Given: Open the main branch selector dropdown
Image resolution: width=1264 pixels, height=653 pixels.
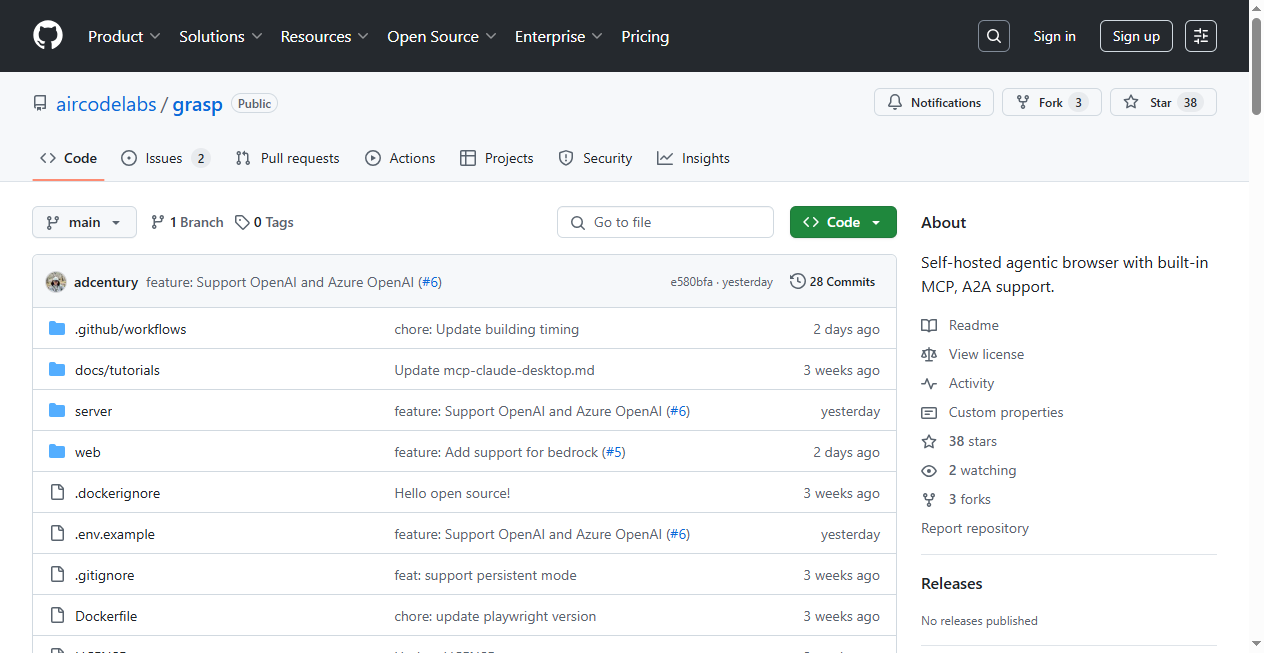Looking at the screenshot, I should click(x=84, y=222).
